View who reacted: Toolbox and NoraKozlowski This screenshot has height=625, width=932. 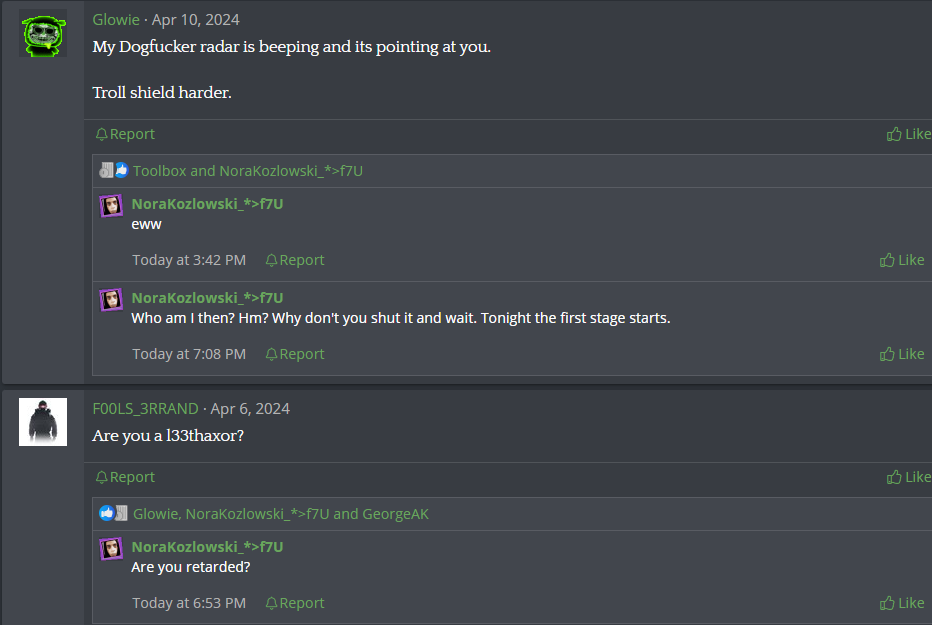(248, 171)
